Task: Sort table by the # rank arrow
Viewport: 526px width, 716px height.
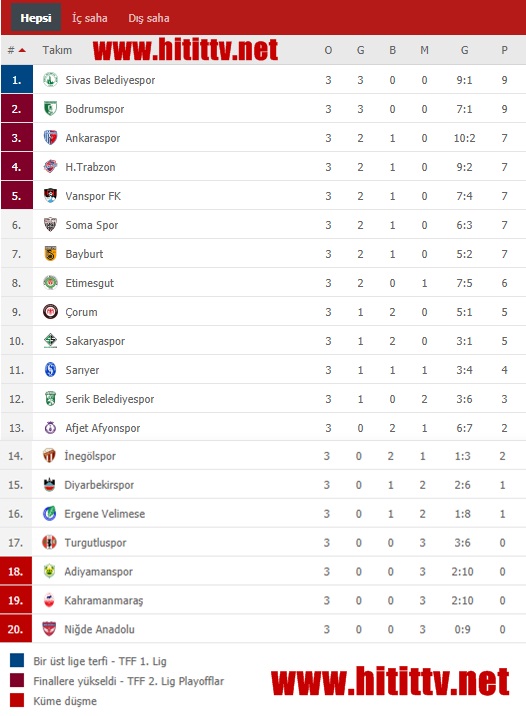Action: 22,50
